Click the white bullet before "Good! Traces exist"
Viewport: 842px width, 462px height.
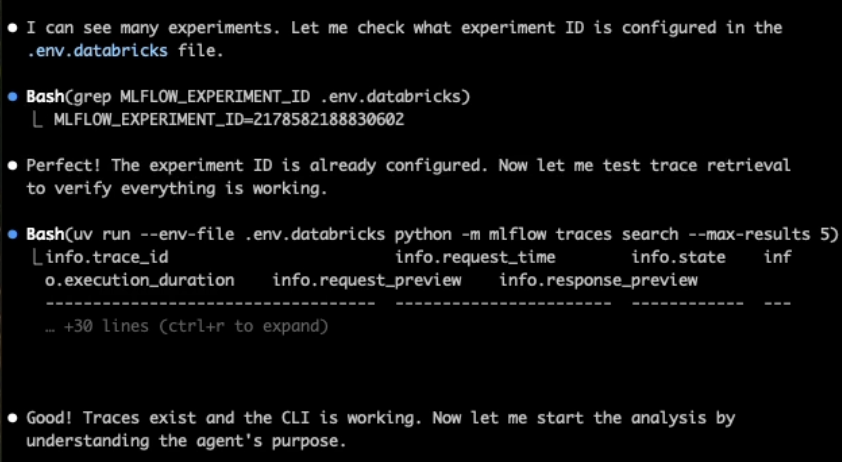coord(12,416)
